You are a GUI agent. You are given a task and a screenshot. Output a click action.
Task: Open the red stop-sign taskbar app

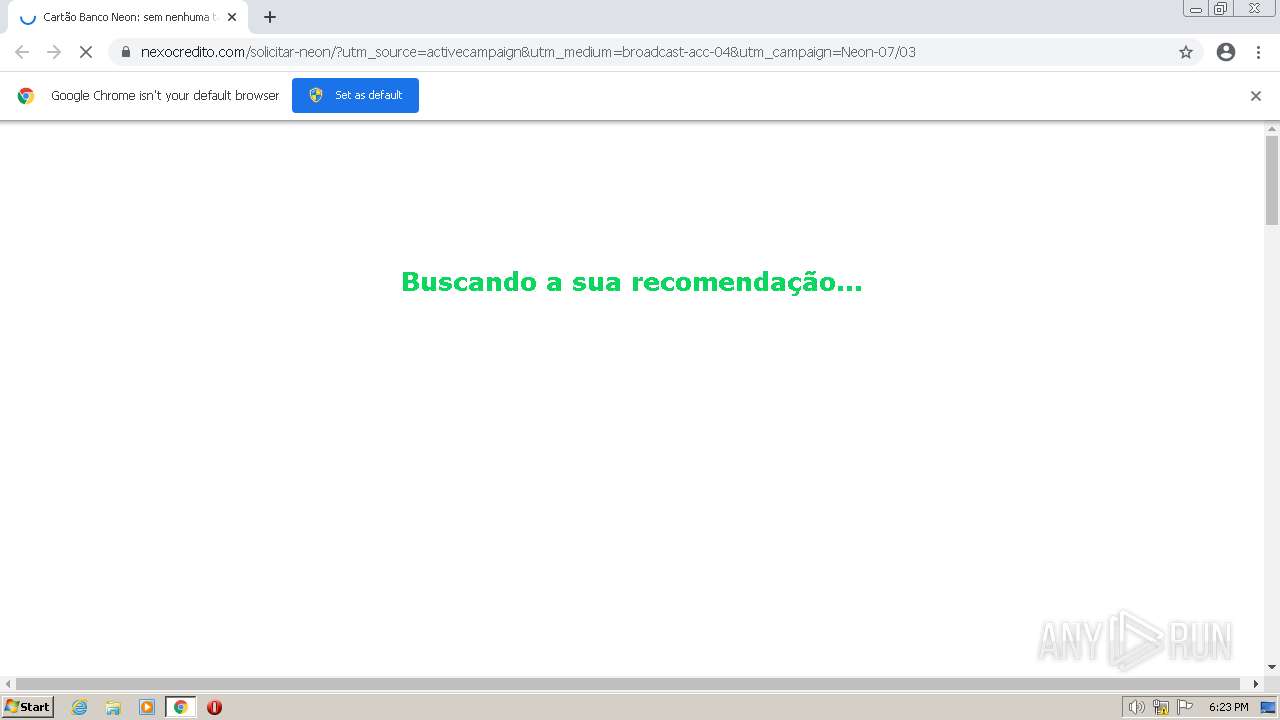tap(214, 707)
